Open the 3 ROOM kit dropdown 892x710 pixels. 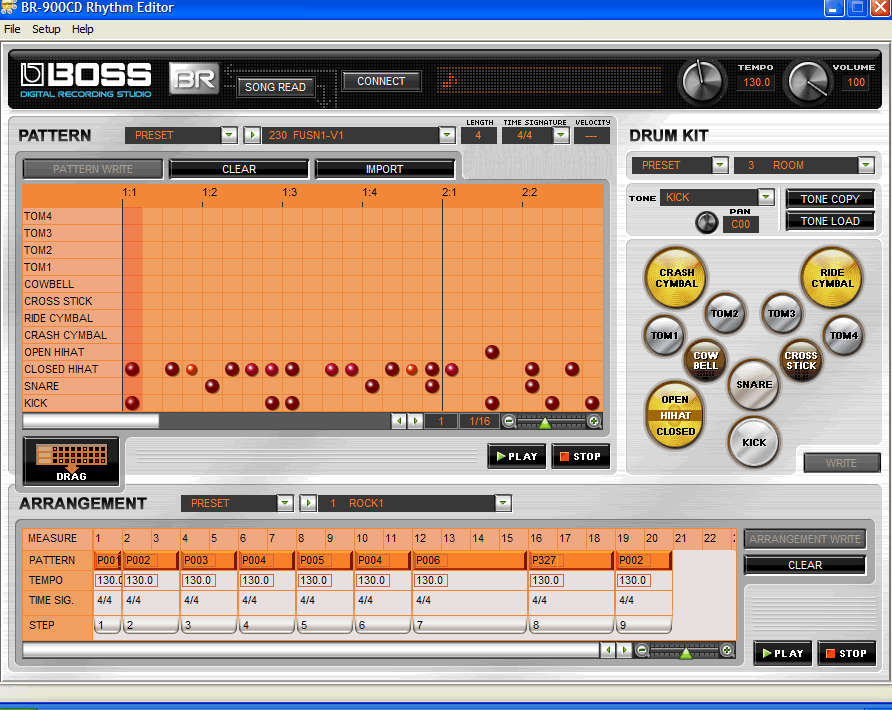(866, 165)
